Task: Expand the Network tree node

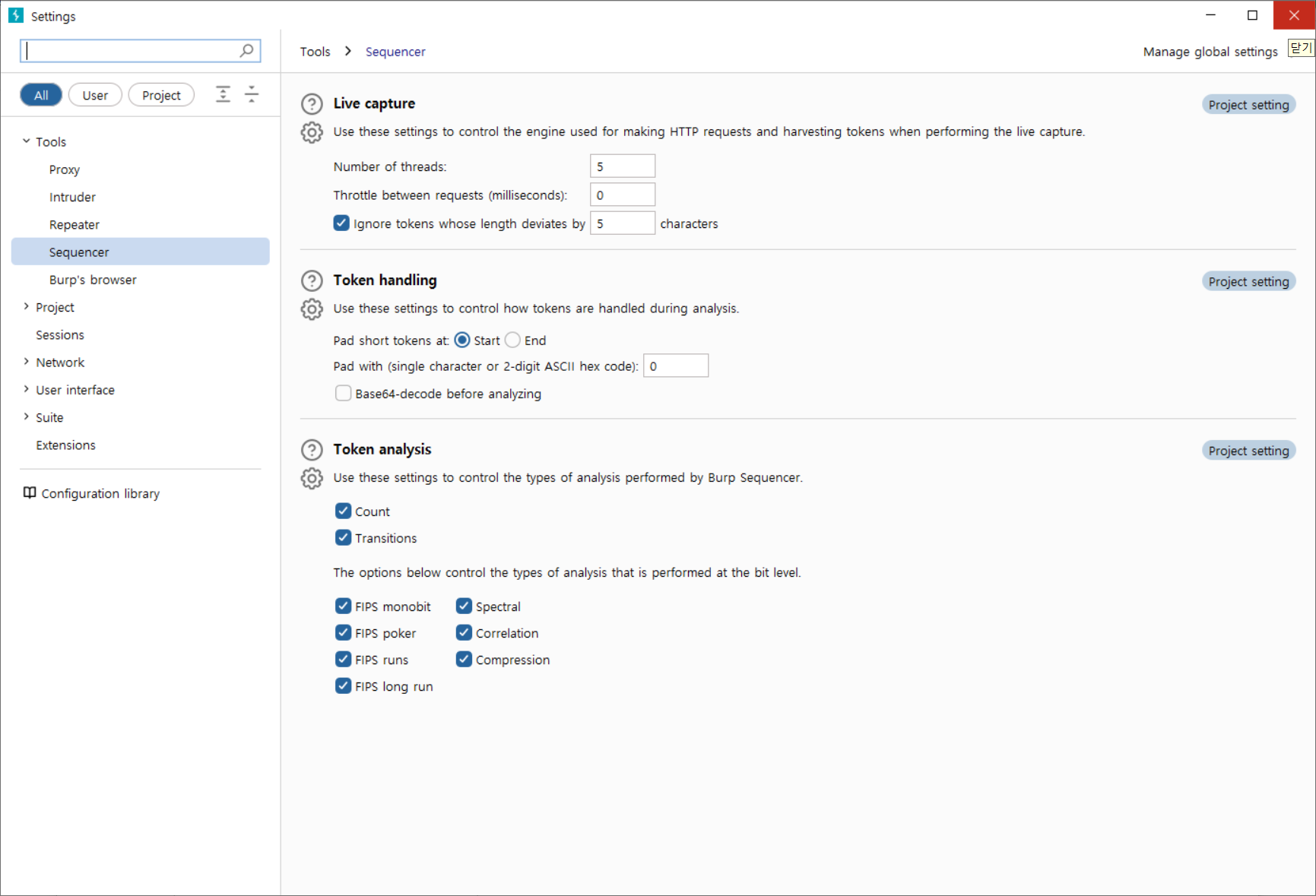Action: 27,362
